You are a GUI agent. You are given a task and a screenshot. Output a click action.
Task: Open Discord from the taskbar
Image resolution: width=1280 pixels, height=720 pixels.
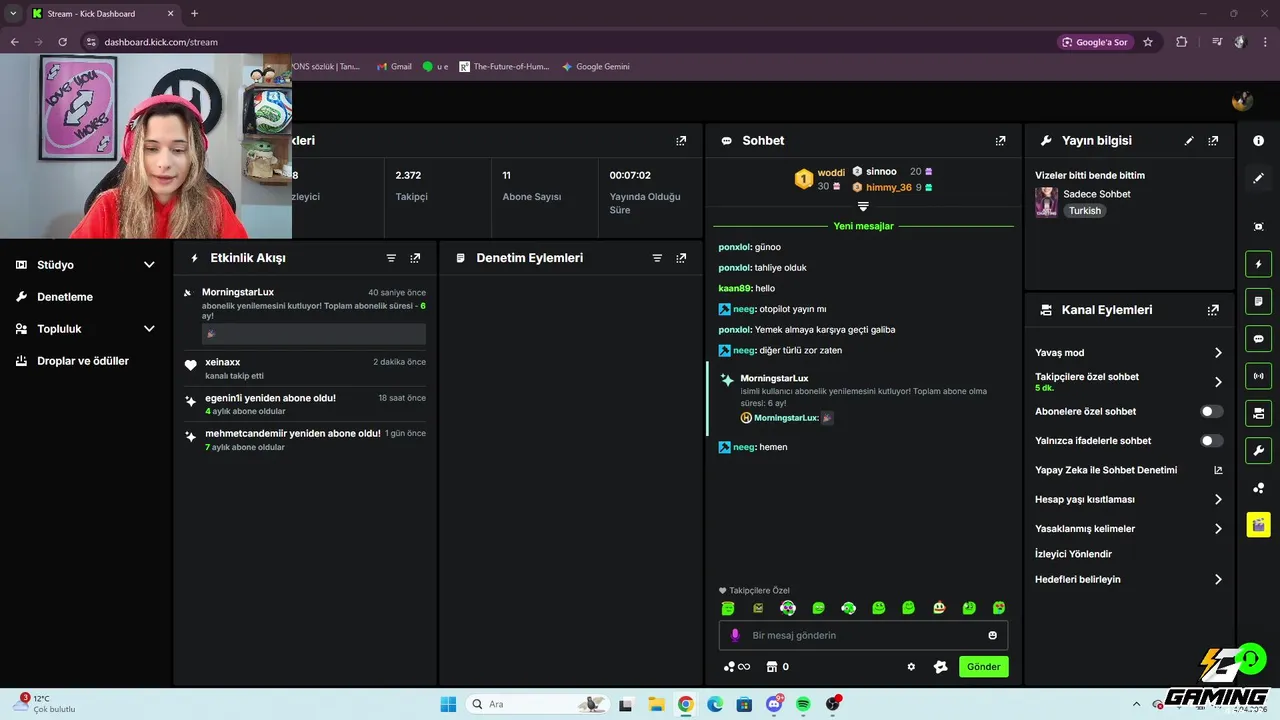click(x=774, y=704)
